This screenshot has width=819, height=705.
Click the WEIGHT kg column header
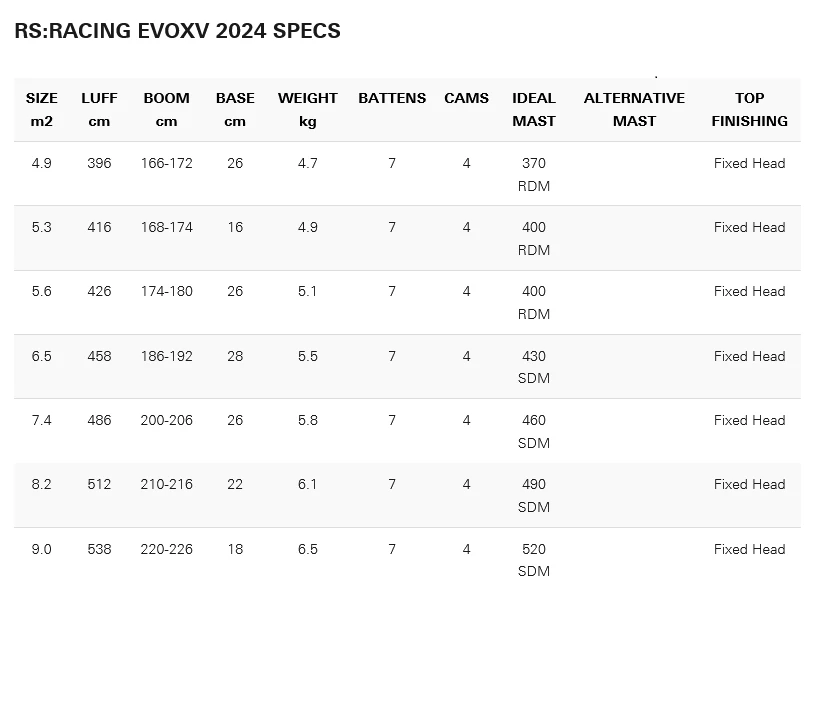pos(307,109)
